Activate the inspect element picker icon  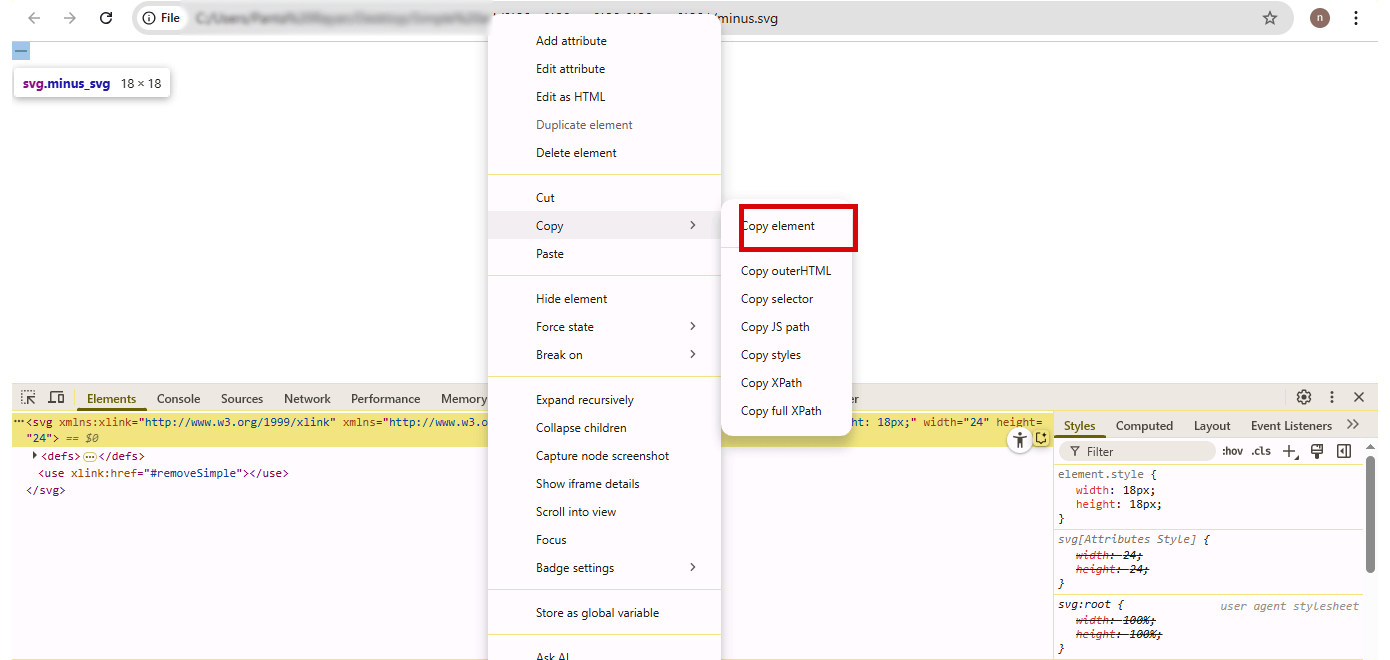28,398
